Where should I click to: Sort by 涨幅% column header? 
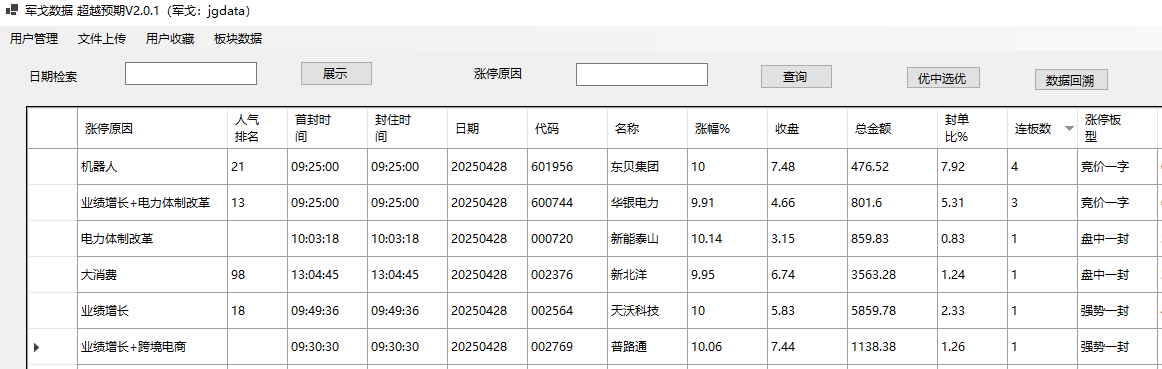click(727, 128)
